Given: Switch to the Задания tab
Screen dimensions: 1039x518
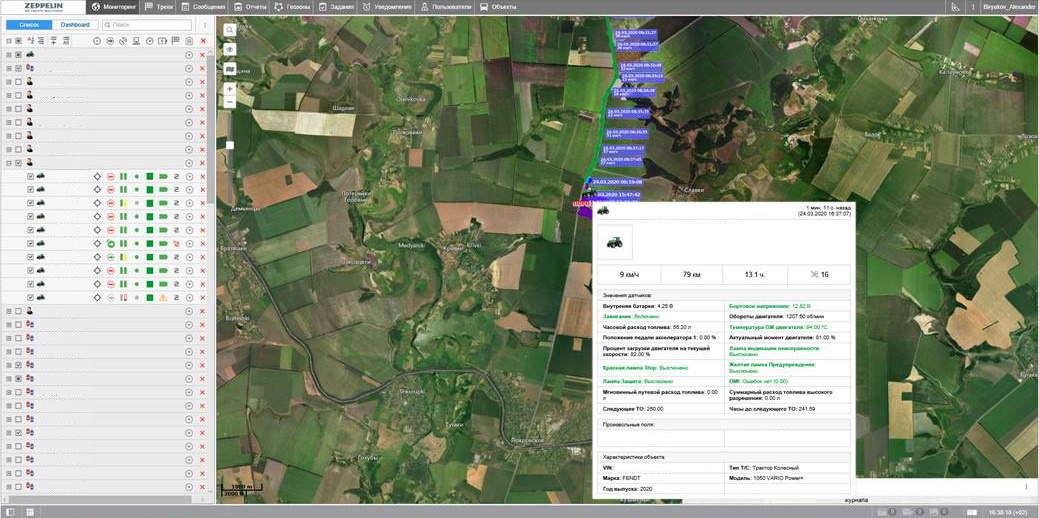Looking at the screenshot, I should [x=337, y=7].
